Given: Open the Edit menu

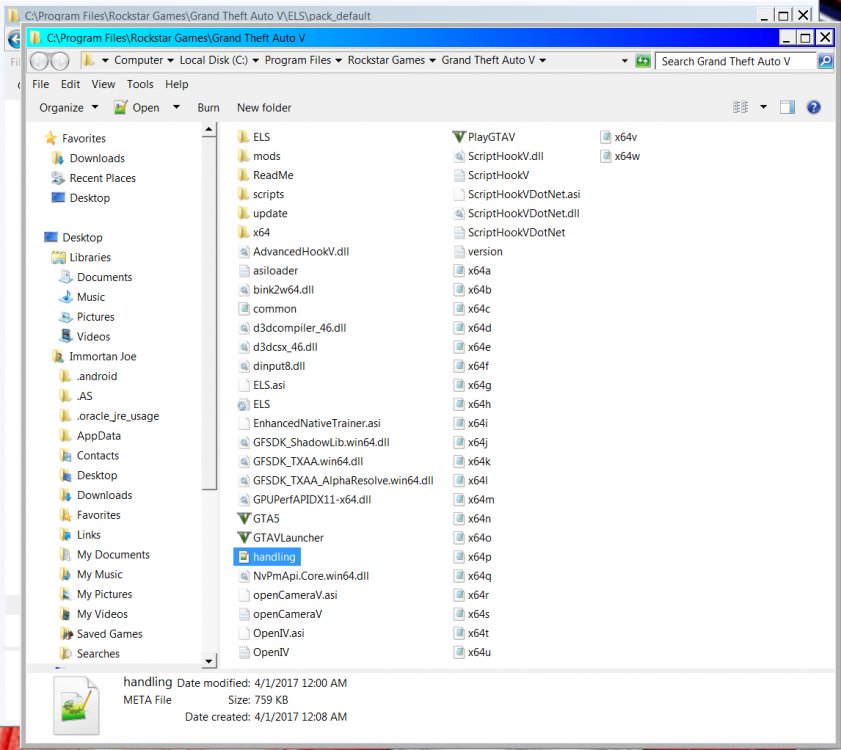Looking at the screenshot, I should (70, 84).
